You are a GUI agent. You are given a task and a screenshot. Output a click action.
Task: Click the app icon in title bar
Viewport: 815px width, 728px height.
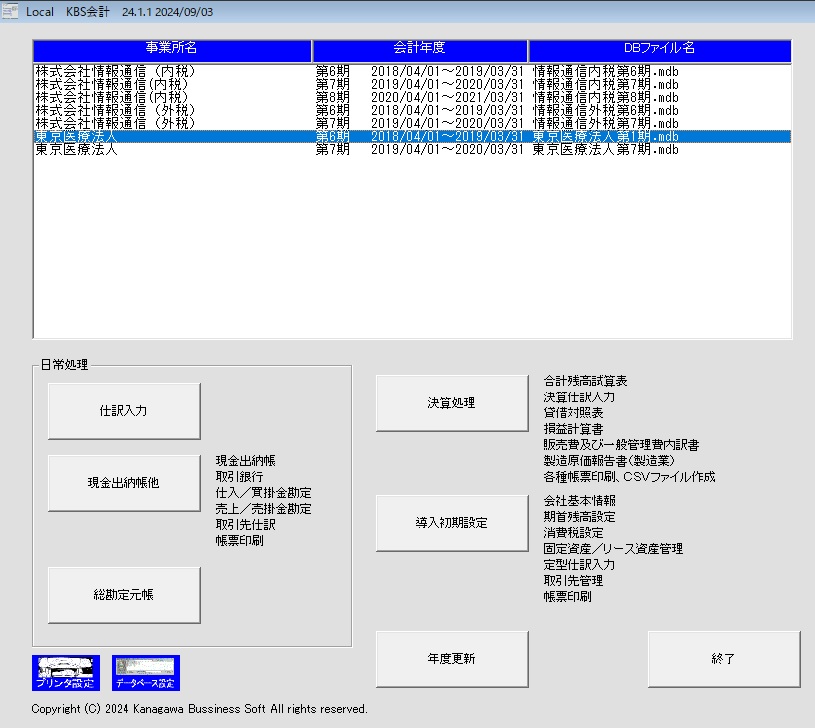[x=11, y=11]
